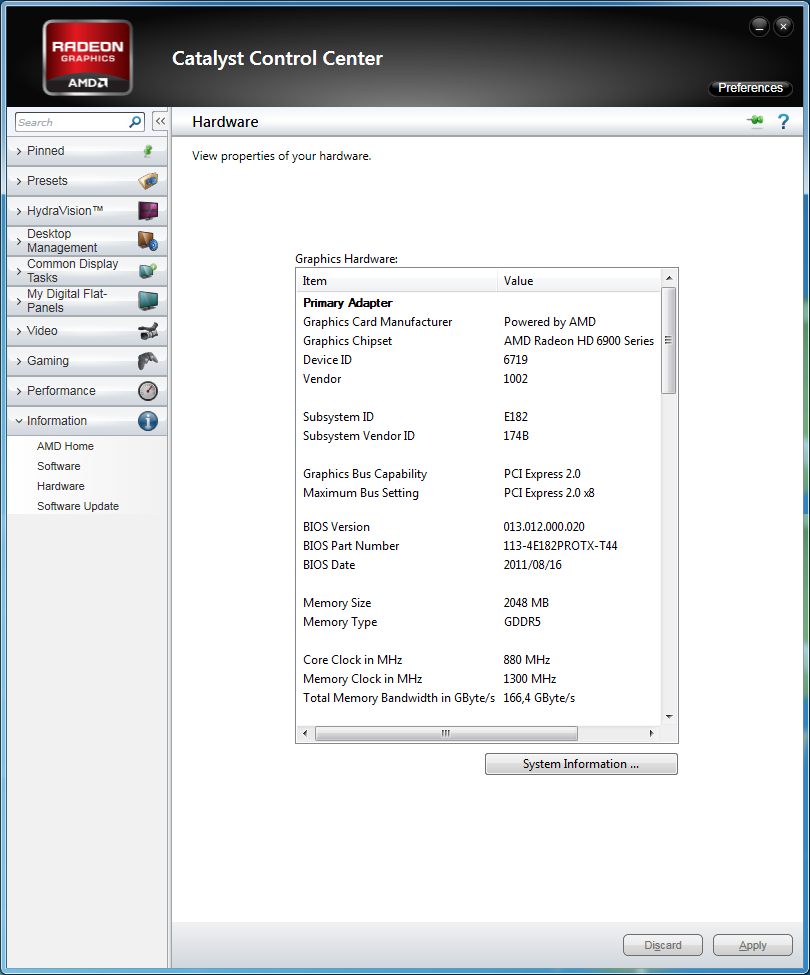Select the Graphics Card Manufacturer row label

pos(377,322)
